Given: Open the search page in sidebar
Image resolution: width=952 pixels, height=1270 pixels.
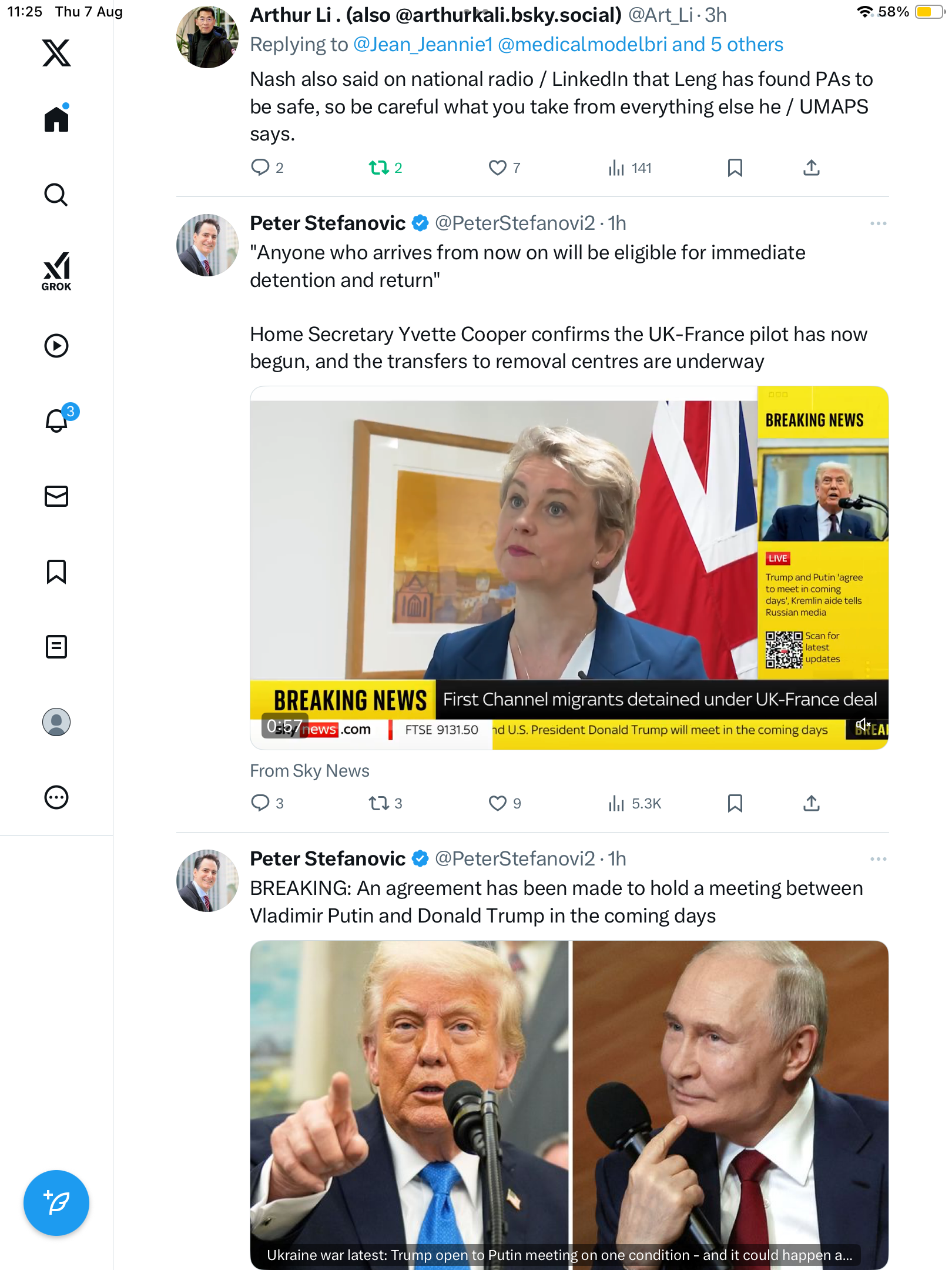Looking at the screenshot, I should (x=56, y=195).
